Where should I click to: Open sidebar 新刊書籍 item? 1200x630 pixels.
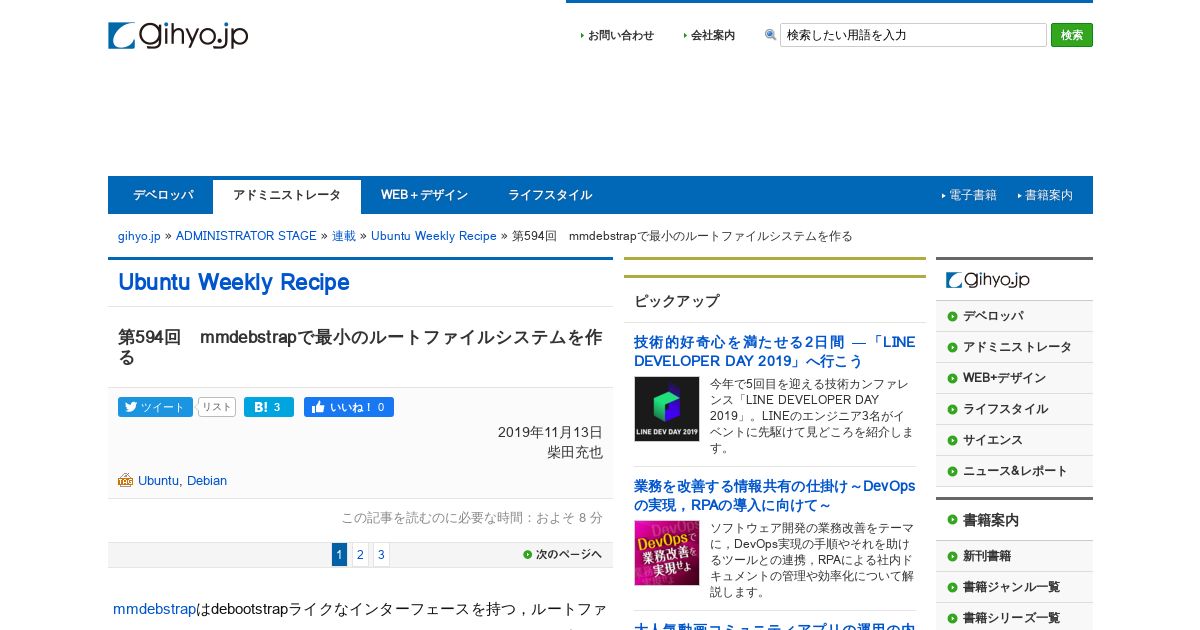click(x=1014, y=556)
